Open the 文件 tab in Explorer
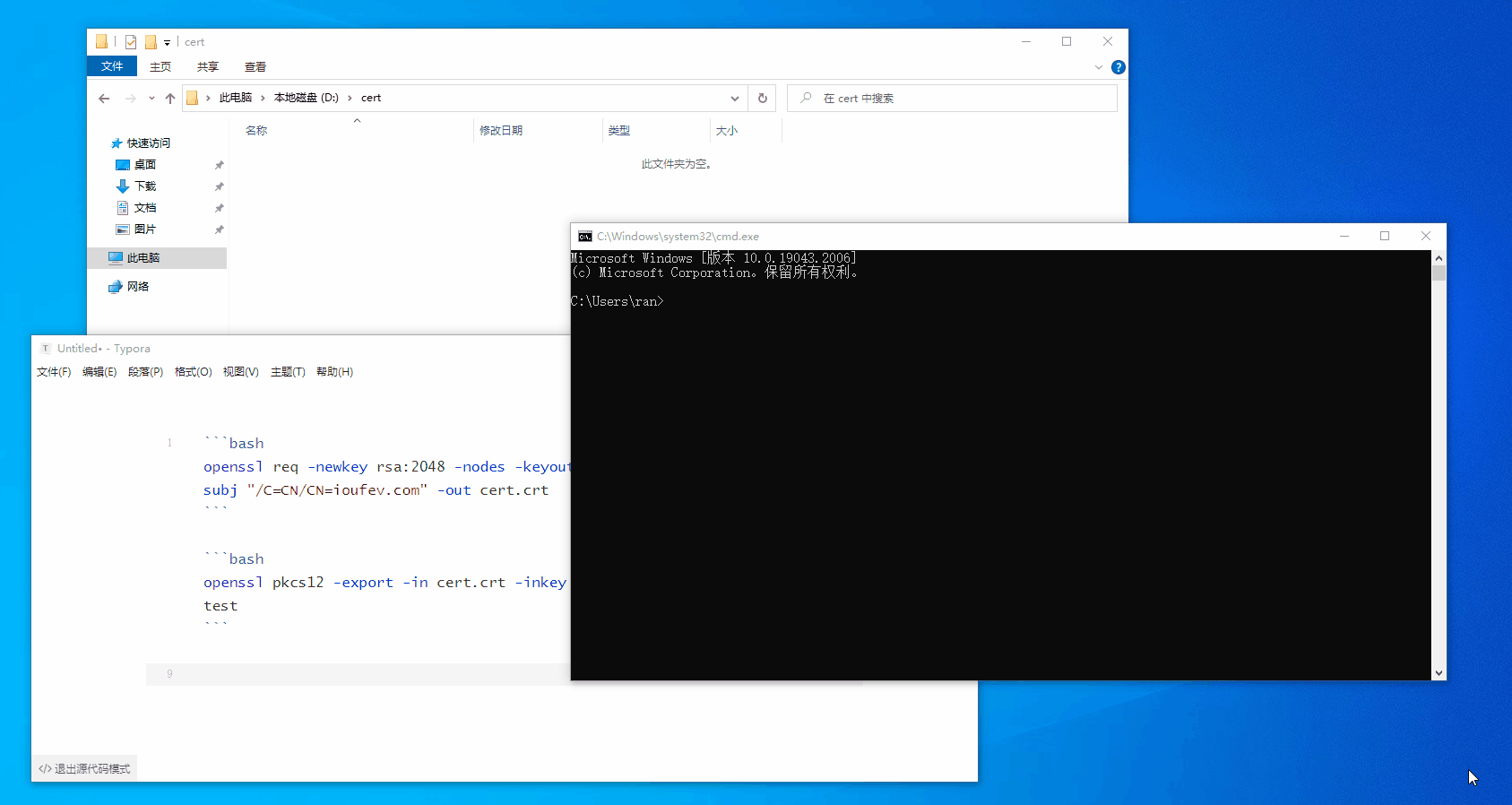Screen dimensions: 1512x805 tap(112, 66)
